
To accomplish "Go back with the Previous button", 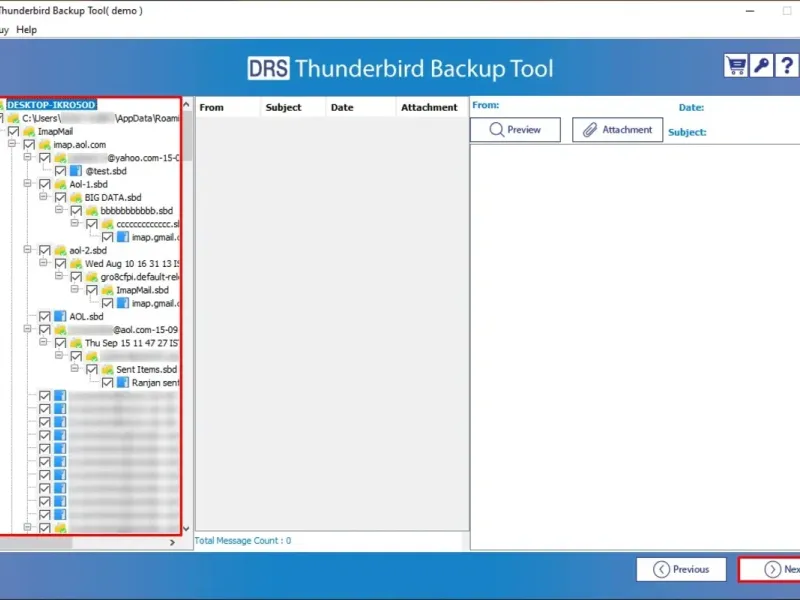I will click(x=681, y=569).
